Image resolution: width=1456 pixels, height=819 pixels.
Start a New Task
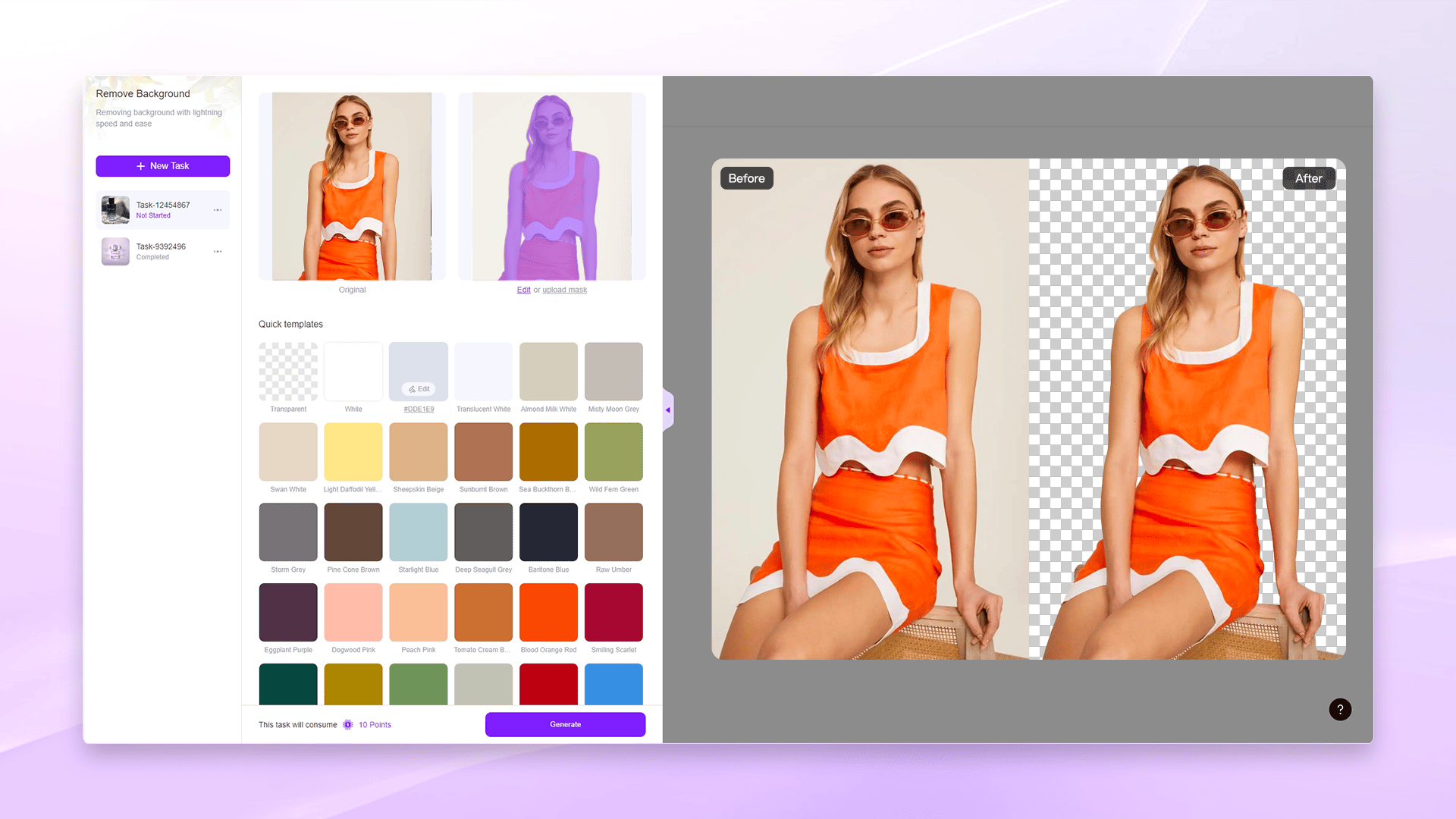(162, 166)
